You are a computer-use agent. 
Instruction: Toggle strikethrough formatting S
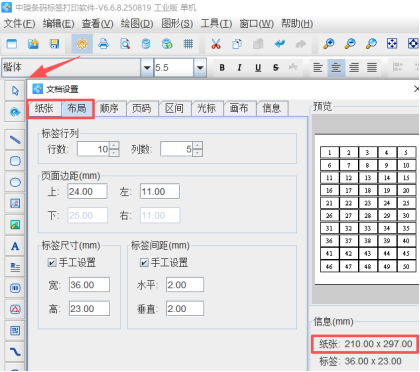point(276,68)
